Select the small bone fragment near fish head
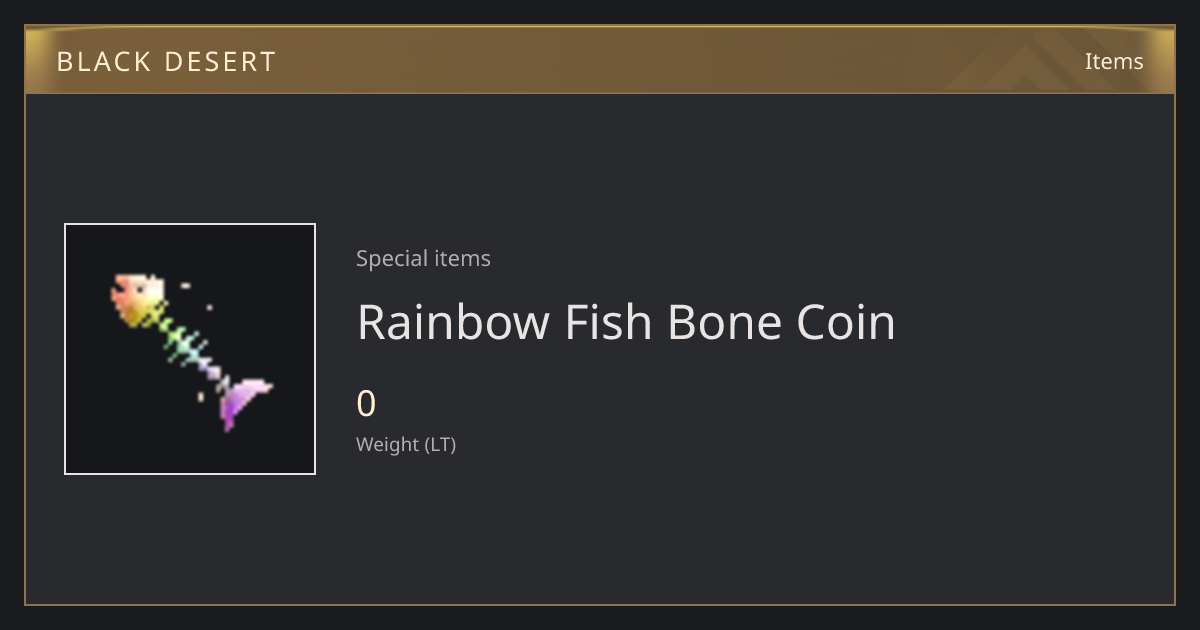1200x630 pixels. pos(186,286)
